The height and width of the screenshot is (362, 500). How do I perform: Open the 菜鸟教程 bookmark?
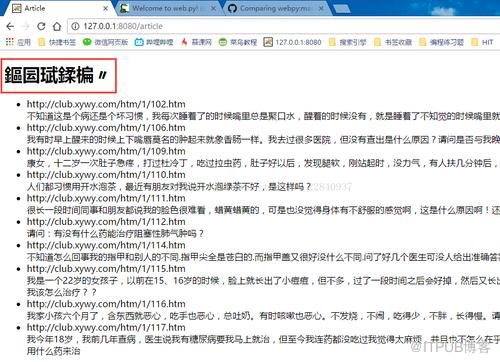tap(238, 42)
